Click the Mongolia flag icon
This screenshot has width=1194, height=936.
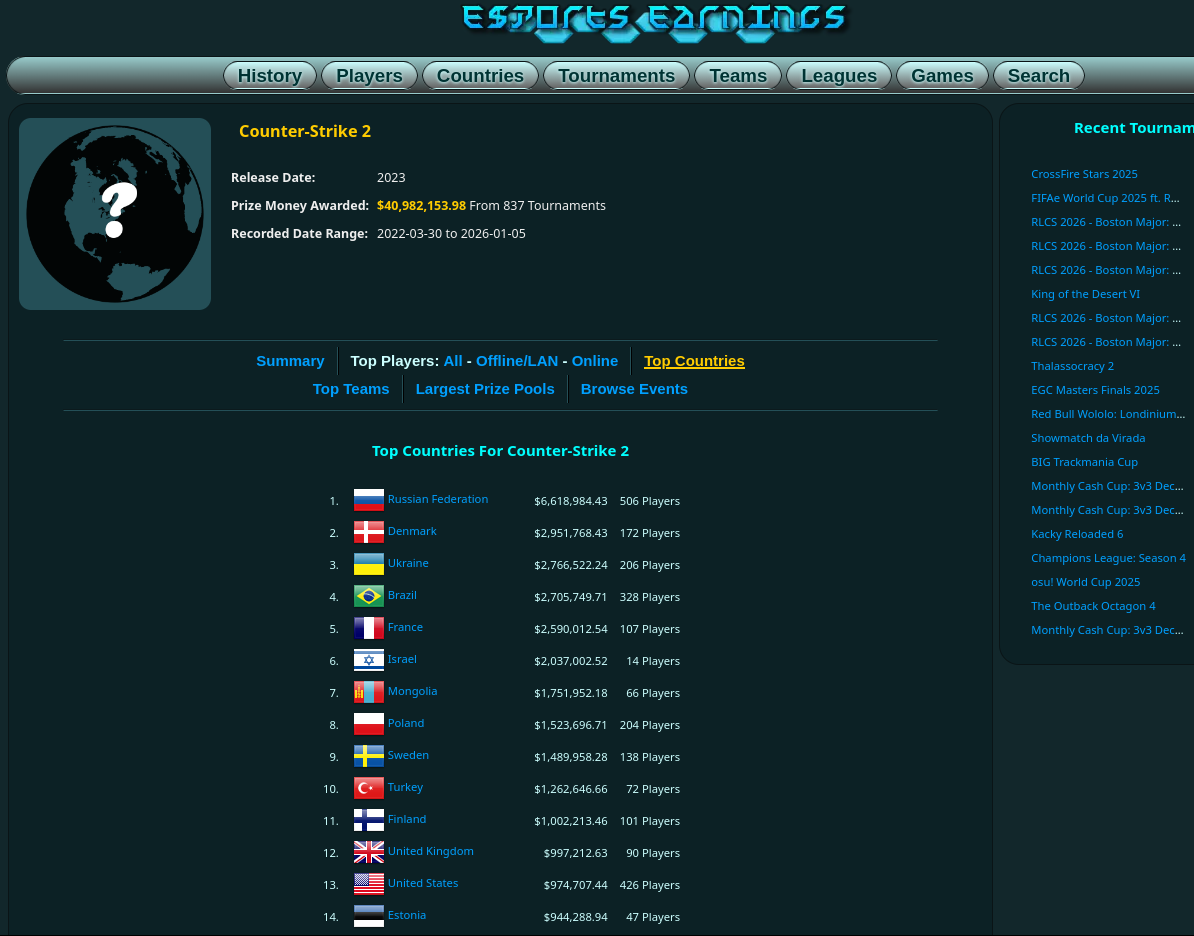(x=369, y=692)
